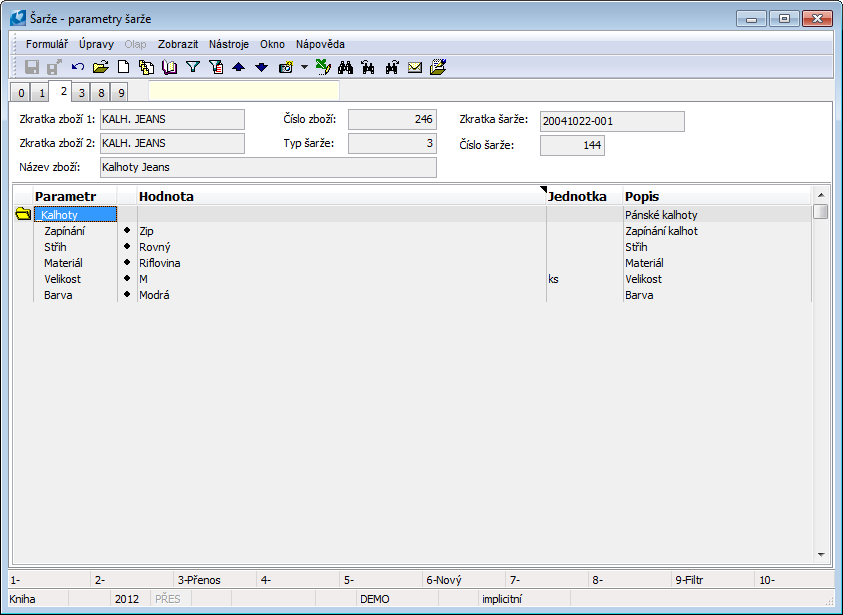Collapse the Kalhoty folder in the tree

coord(23,214)
